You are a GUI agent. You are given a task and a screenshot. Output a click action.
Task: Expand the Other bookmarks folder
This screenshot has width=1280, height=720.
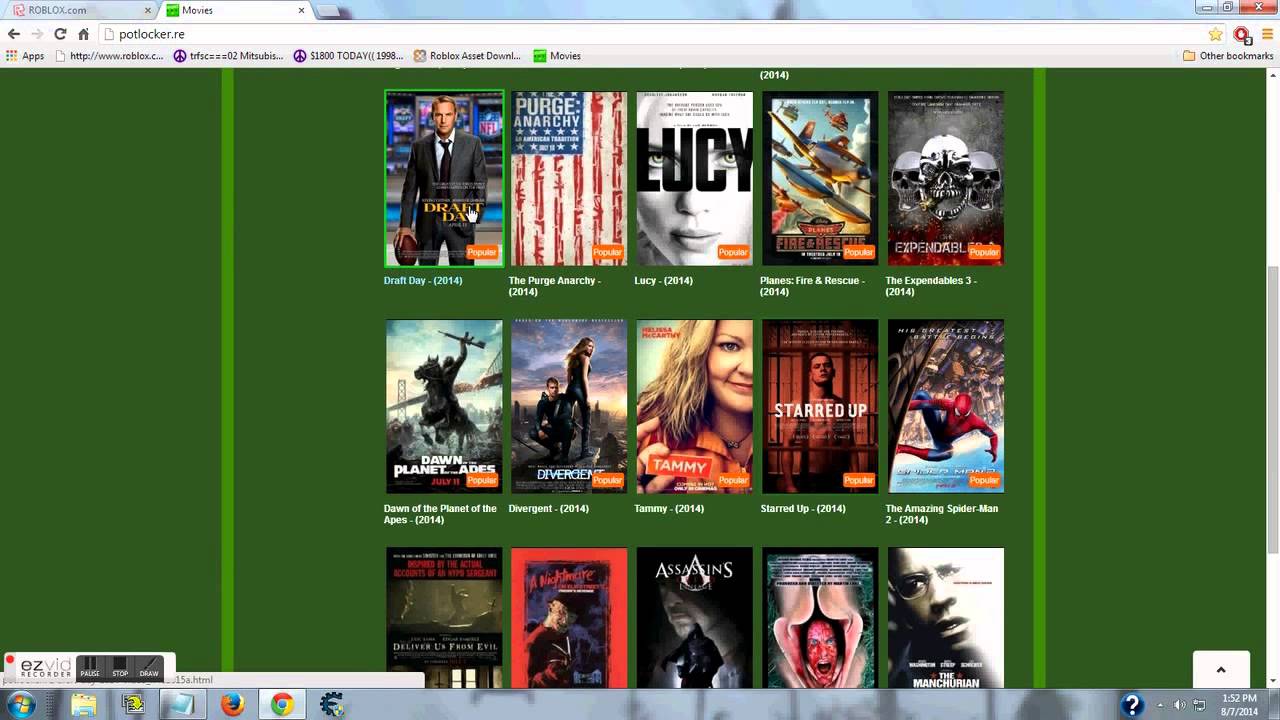pos(1228,56)
